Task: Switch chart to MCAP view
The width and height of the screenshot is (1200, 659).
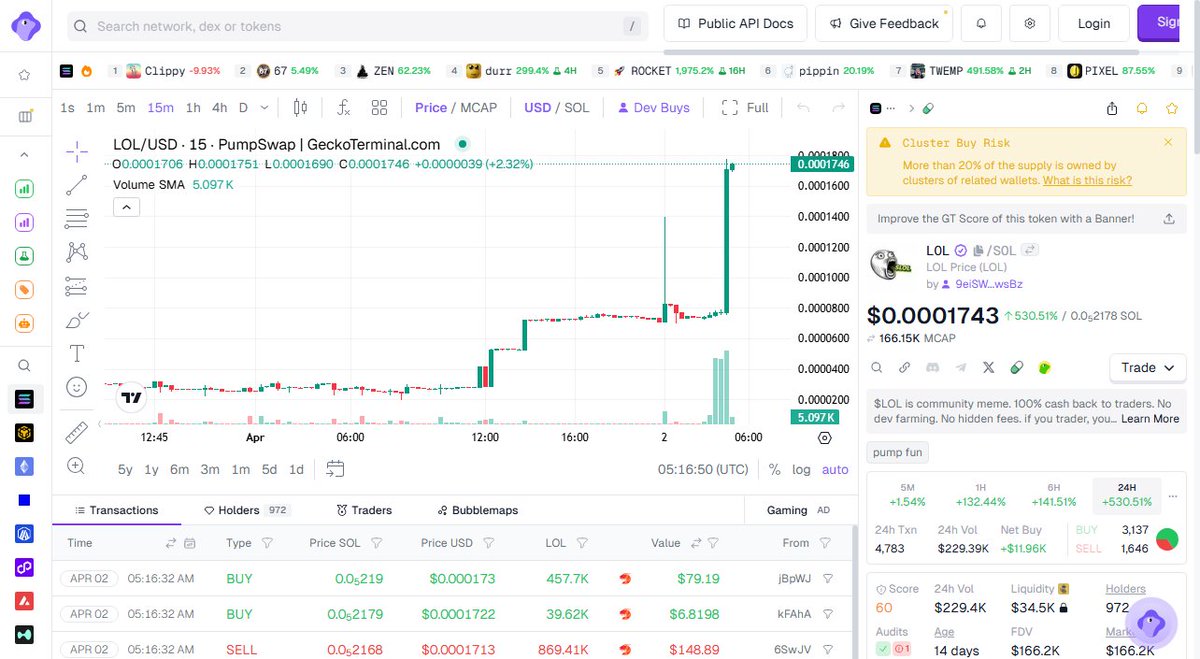Action: tap(478, 107)
